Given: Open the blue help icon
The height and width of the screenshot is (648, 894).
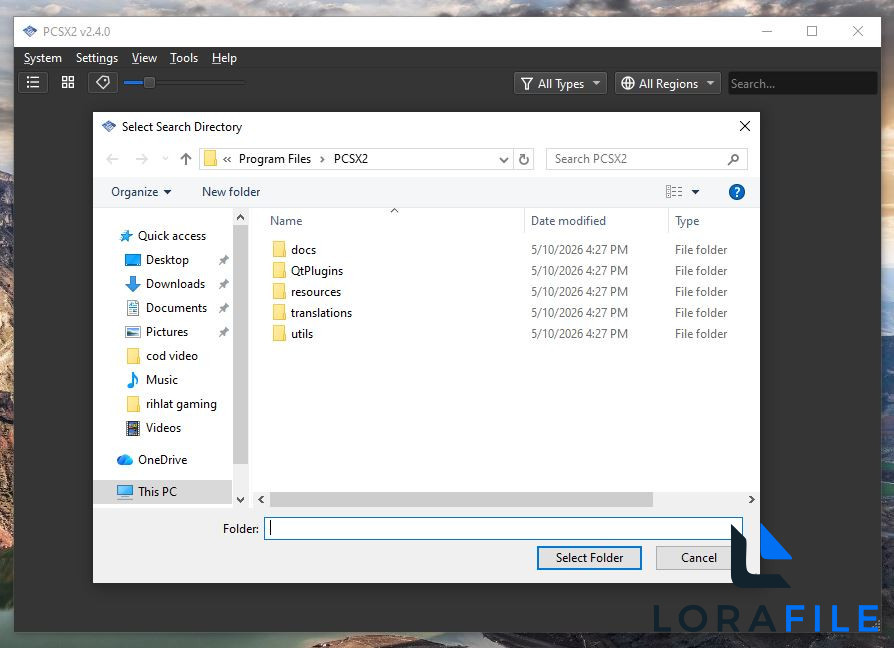Looking at the screenshot, I should (x=736, y=192).
